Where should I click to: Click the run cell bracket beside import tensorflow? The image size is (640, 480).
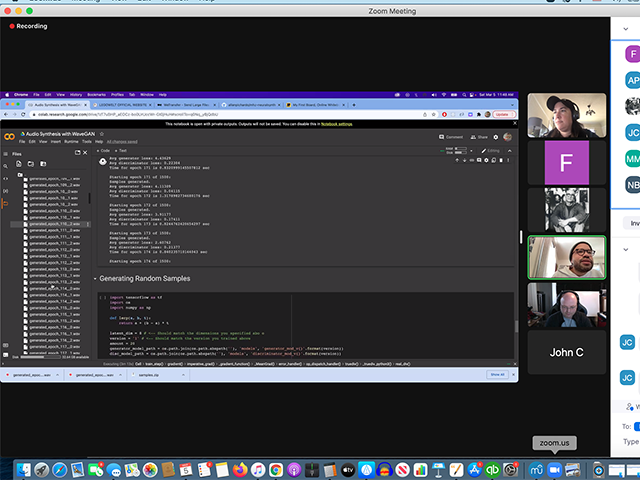[102, 298]
